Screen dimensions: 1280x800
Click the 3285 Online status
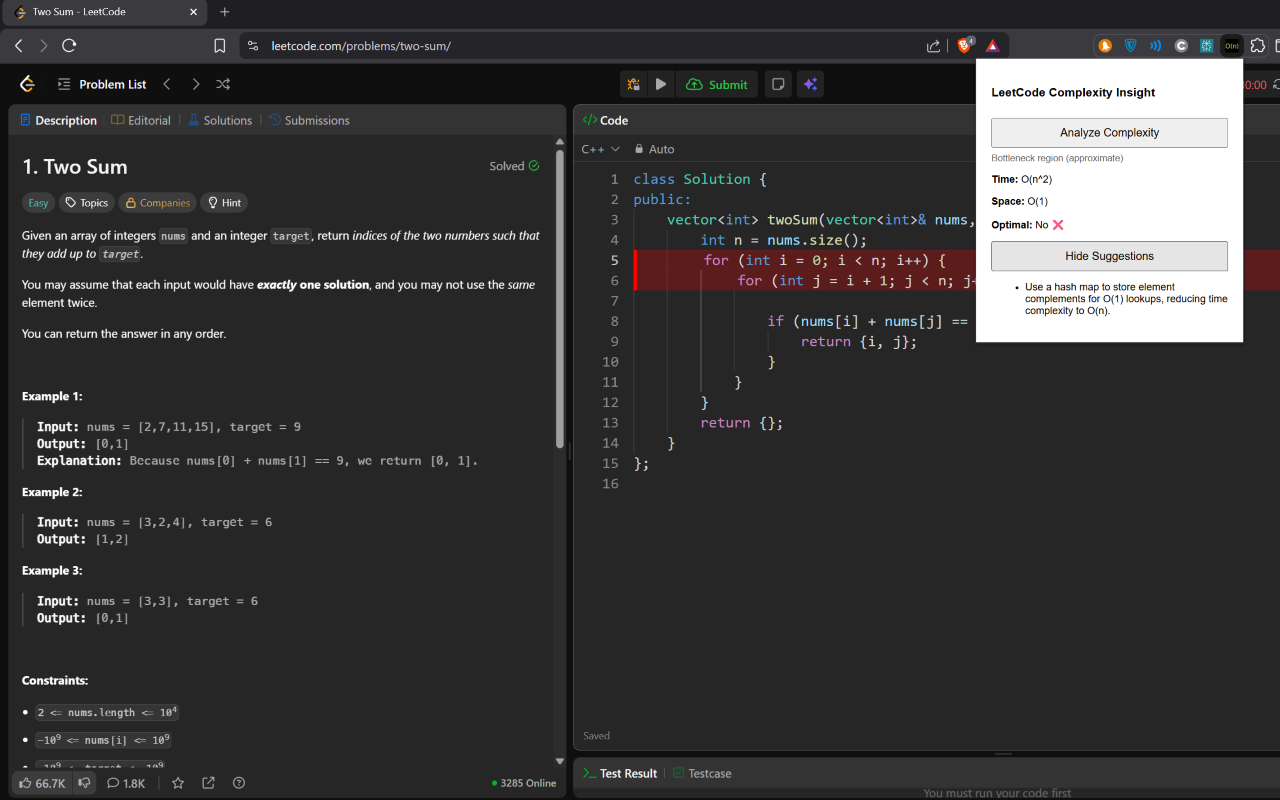point(524,783)
